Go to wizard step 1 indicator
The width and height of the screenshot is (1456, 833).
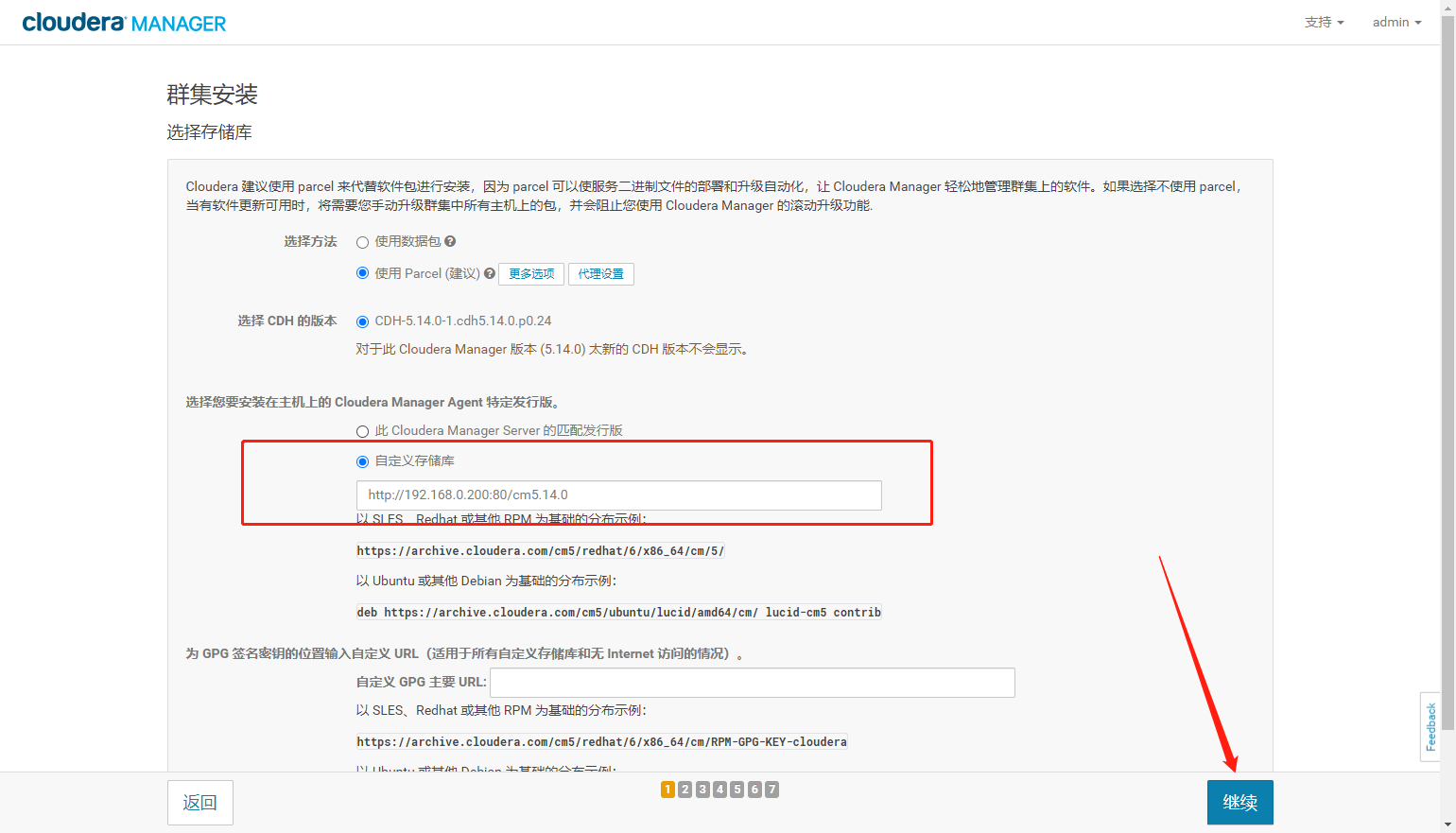coord(668,790)
